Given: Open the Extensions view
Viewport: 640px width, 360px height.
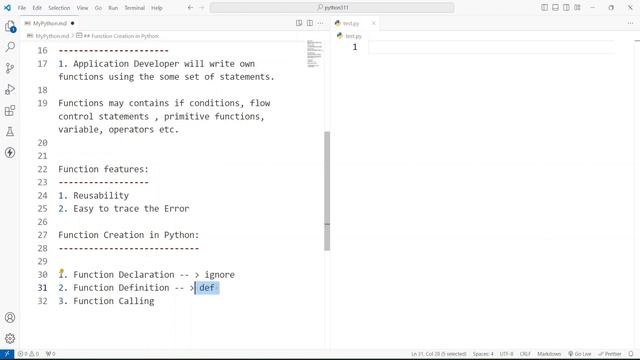Looking at the screenshot, I should [x=10, y=111].
